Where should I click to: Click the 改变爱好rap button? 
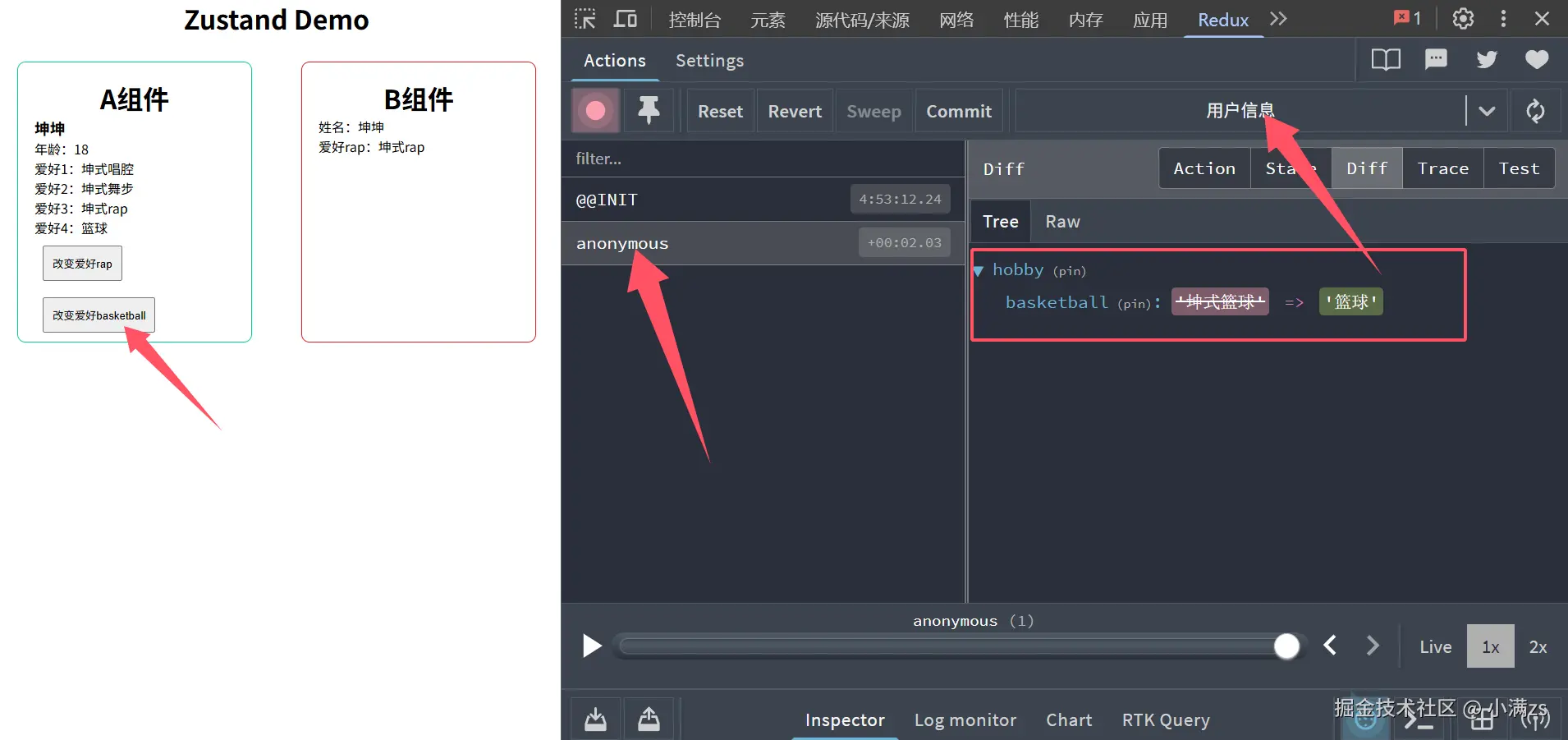pos(82,264)
